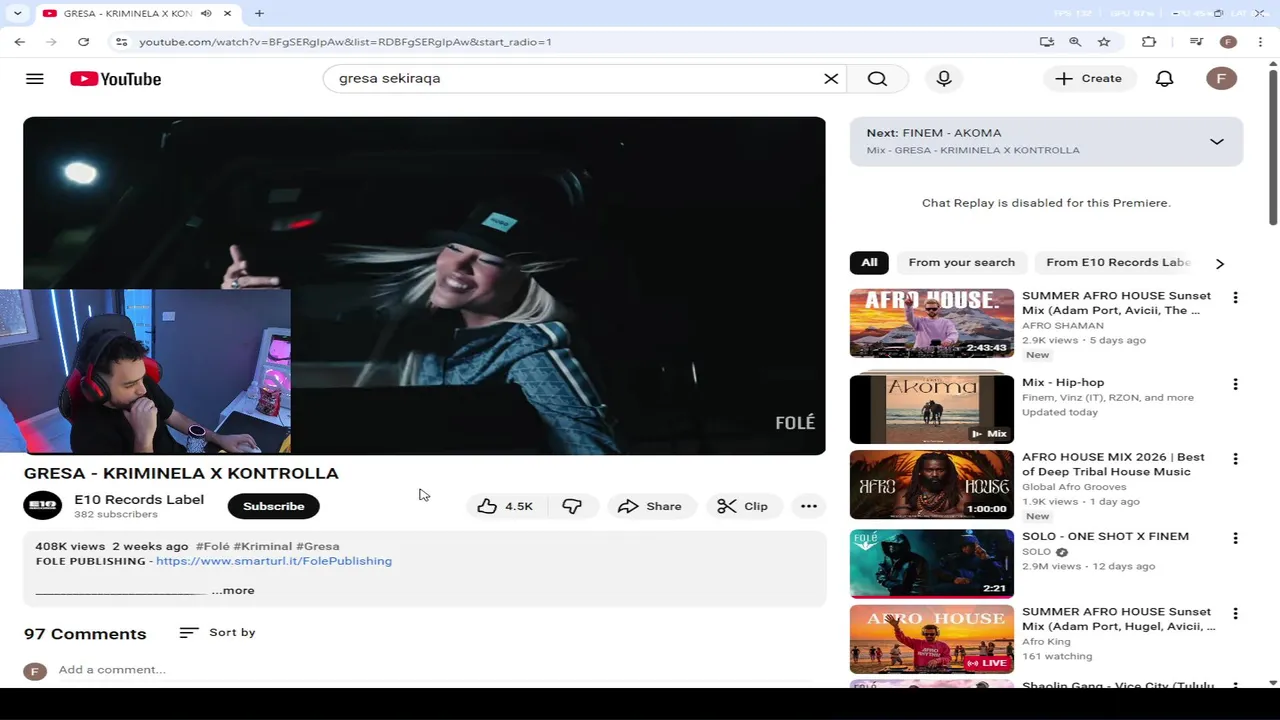The height and width of the screenshot is (720, 1280).
Task: Open SUMMER AFRO HOUSE 2:43:43 thumbnail
Action: pyautogui.click(x=931, y=323)
